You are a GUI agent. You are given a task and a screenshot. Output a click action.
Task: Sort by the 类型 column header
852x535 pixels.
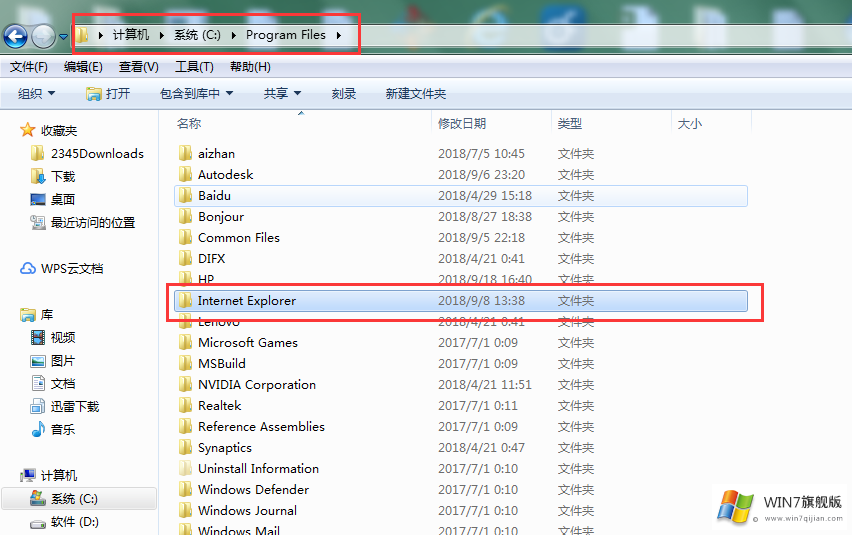click(x=569, y=124)
